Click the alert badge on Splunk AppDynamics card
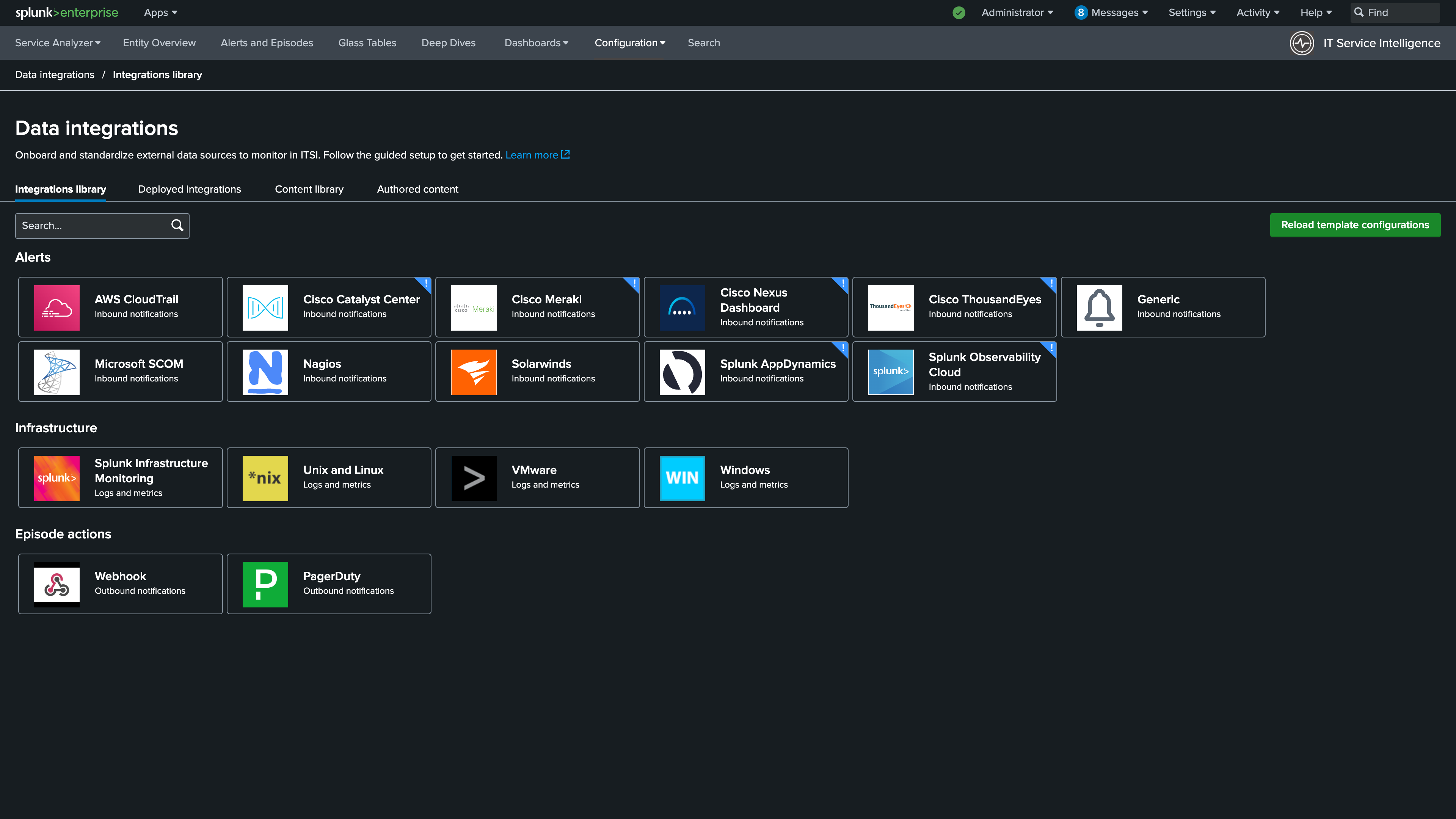The image size is (1456, 819). tap(842, 348)
